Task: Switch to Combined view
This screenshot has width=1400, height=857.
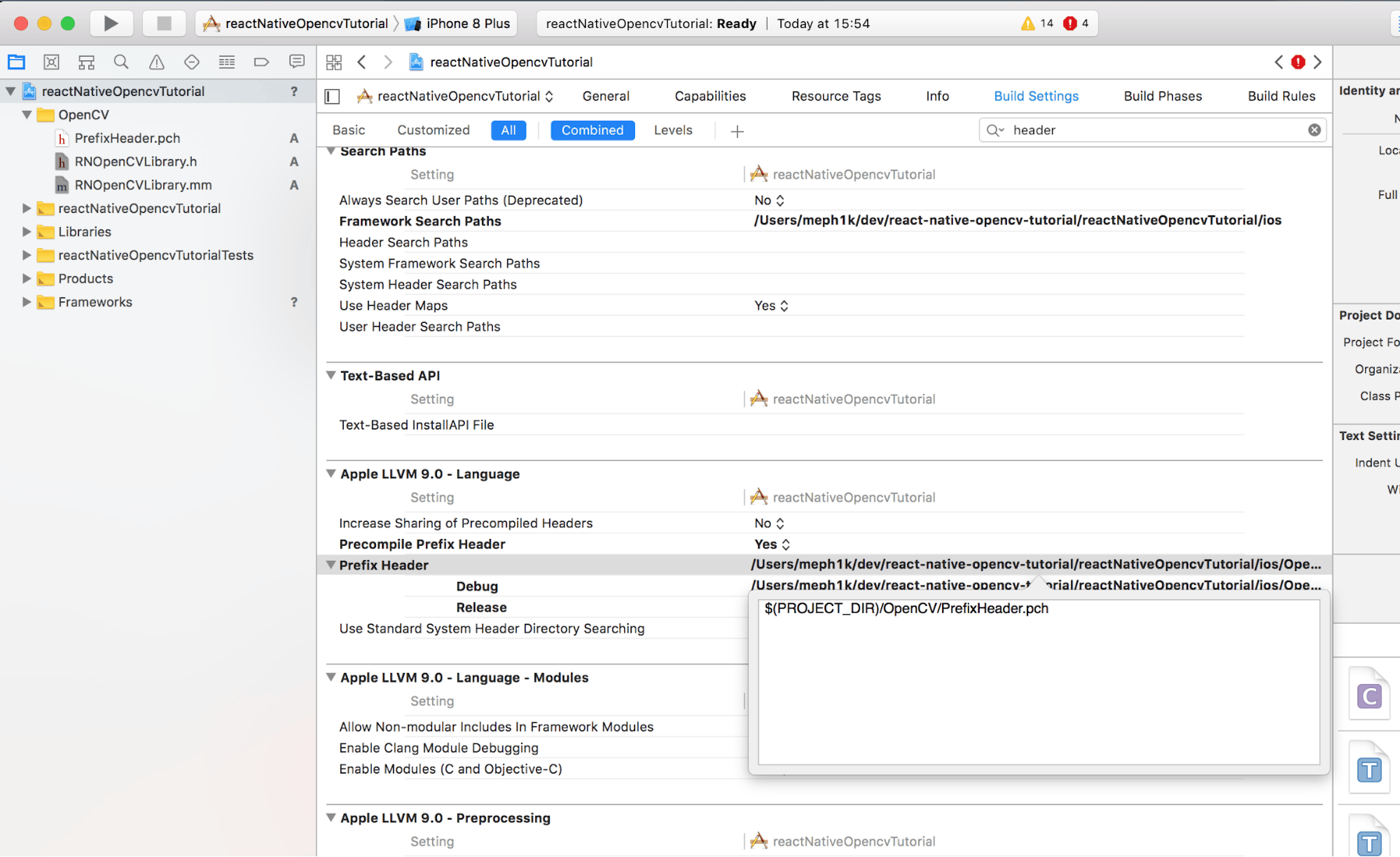Action: [592, 130]
